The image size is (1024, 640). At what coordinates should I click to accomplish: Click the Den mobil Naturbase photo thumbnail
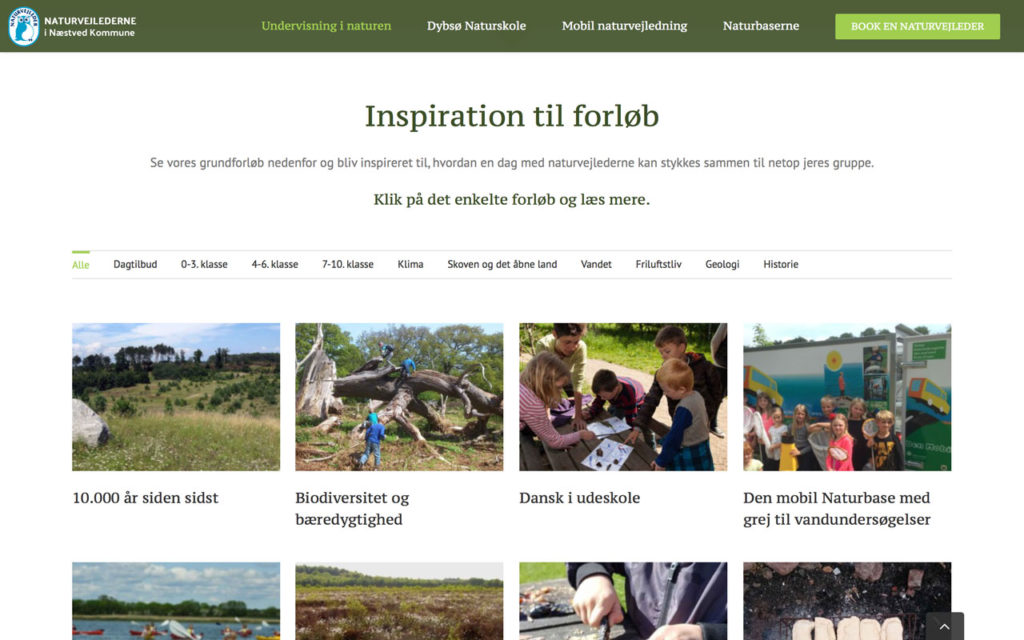[847, 396]
